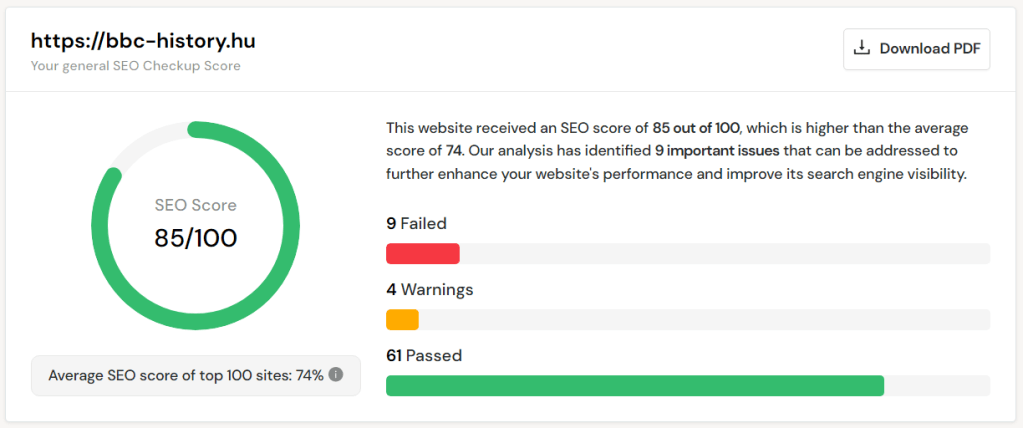Click the green Passed progress bar
The width and height of the screenshot is (1023, 428).
[x=634, y=386]
